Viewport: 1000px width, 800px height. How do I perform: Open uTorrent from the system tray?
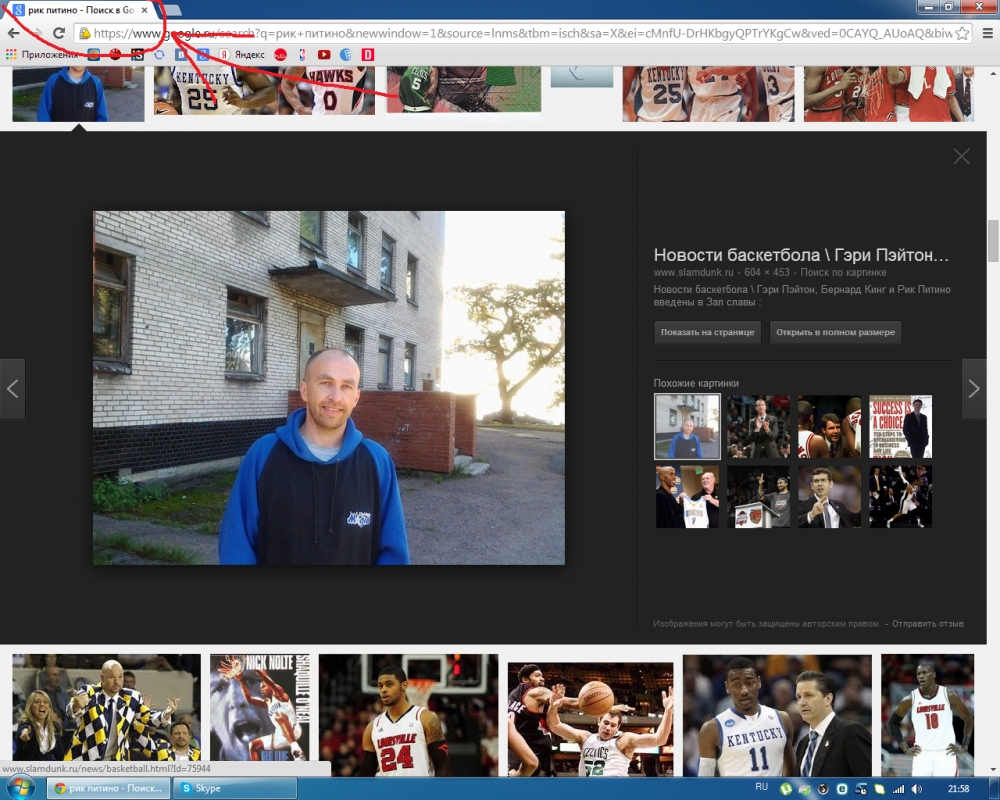[x=787, y=788]
